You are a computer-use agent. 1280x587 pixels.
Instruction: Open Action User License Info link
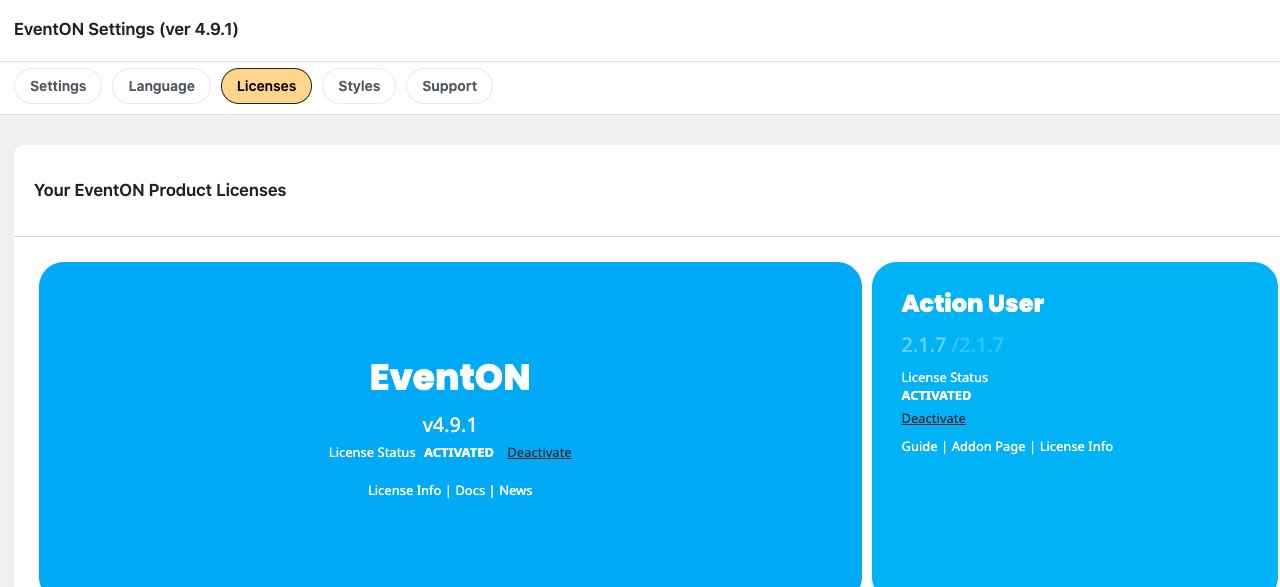coord(1076,447)
